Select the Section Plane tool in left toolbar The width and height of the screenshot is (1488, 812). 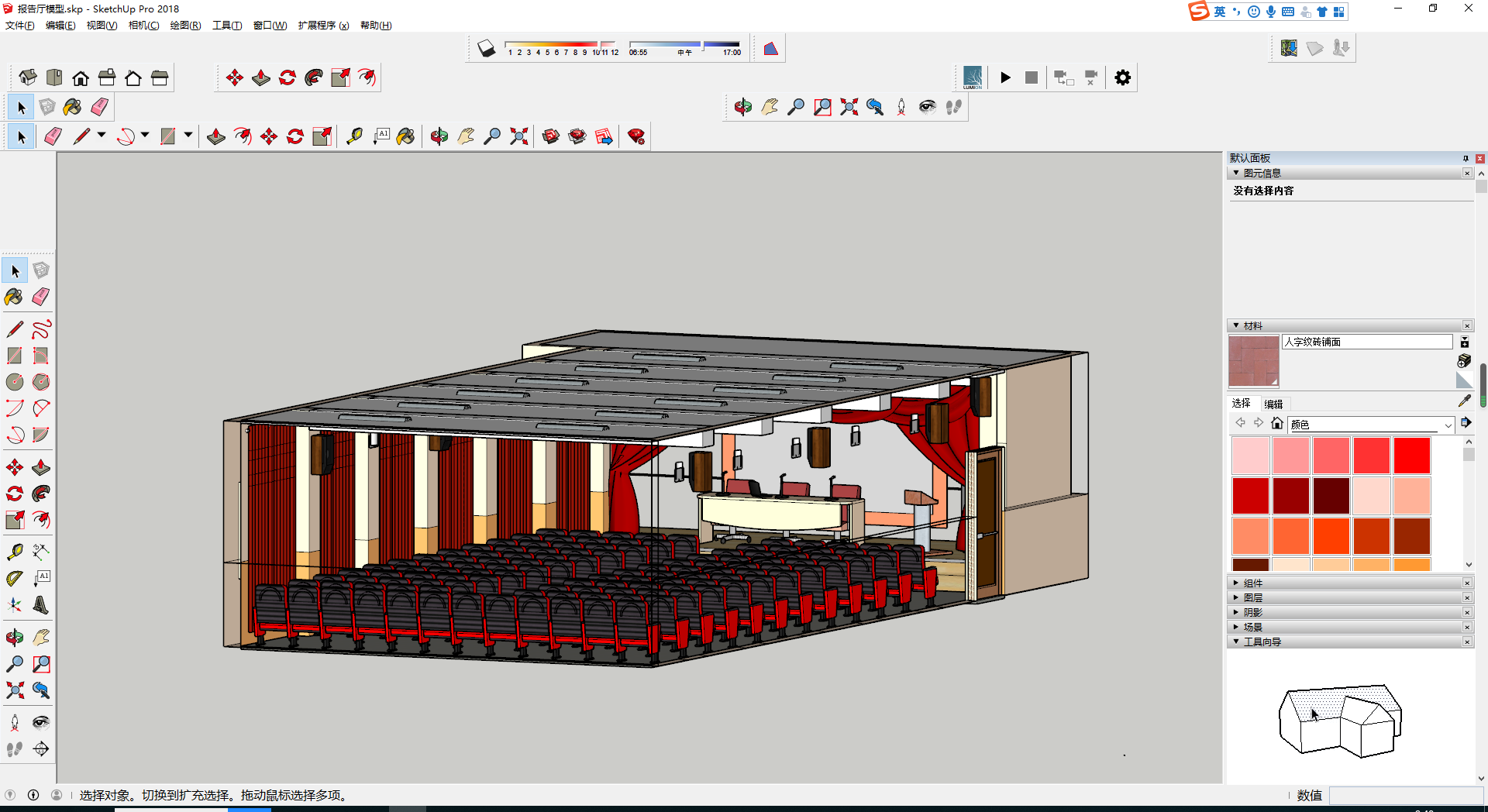point(41,749)
